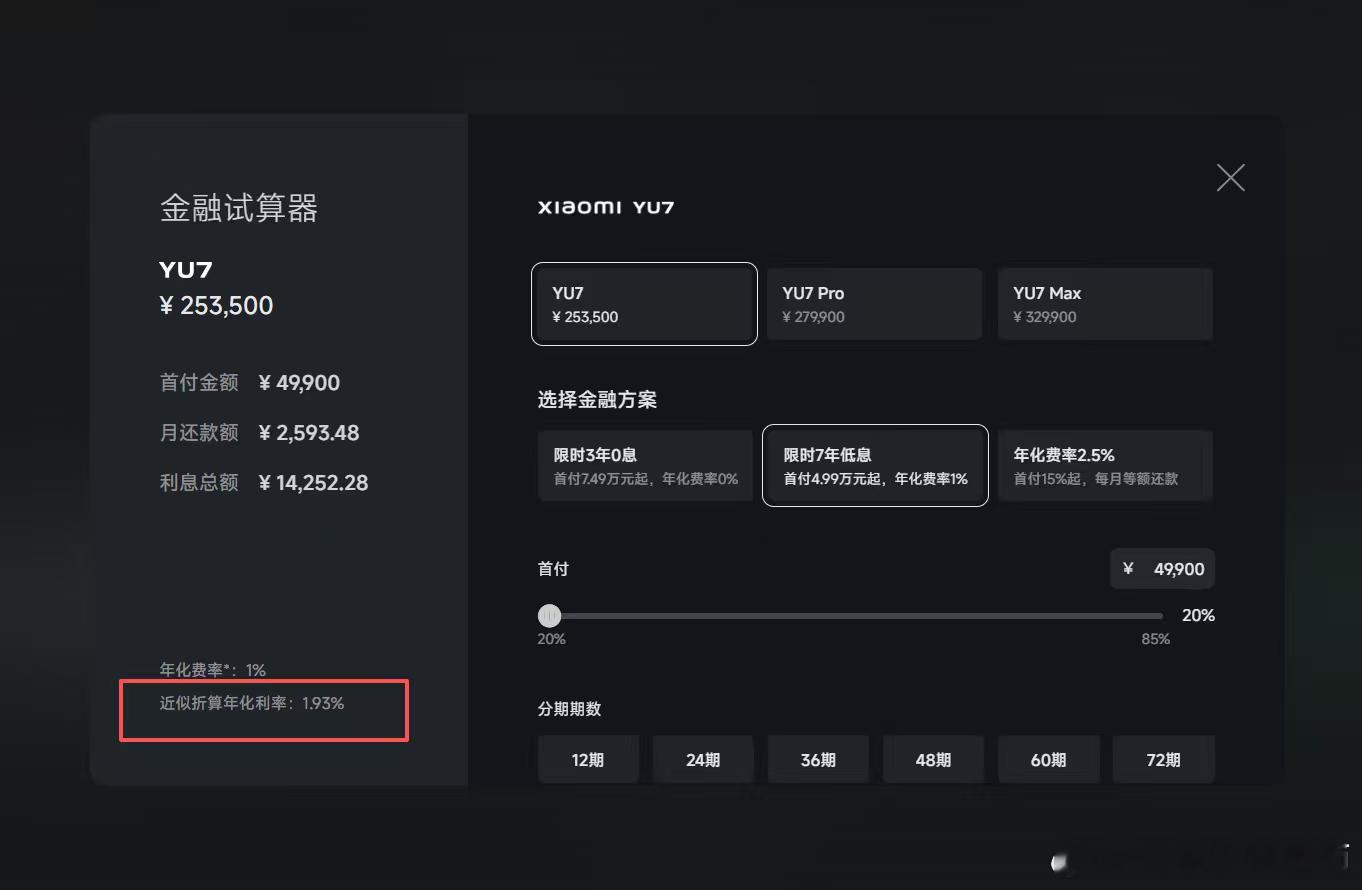Select the 48期 installment term
This screenshot has width=1362, height=890.
click(x=933, y=760)
